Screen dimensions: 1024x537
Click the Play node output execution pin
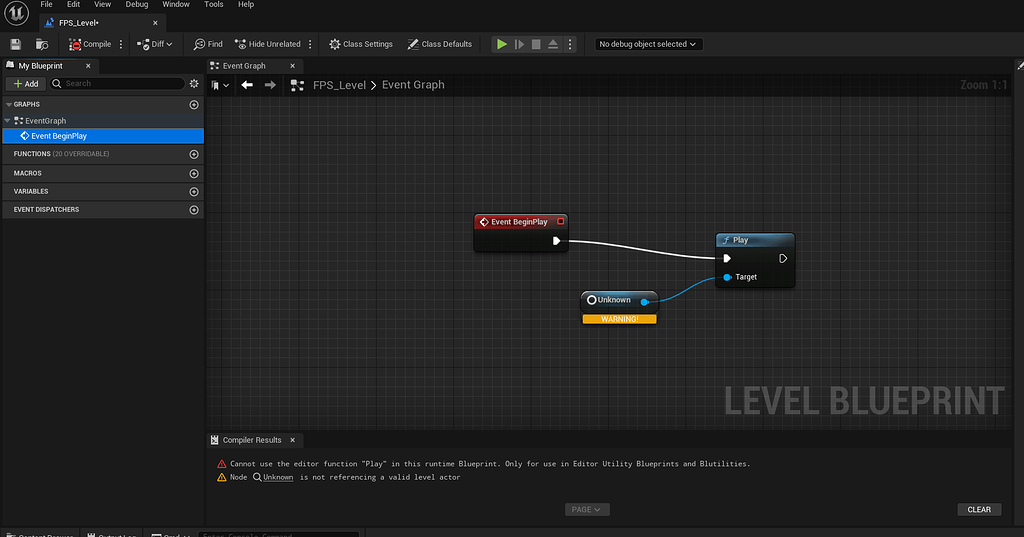783,259
